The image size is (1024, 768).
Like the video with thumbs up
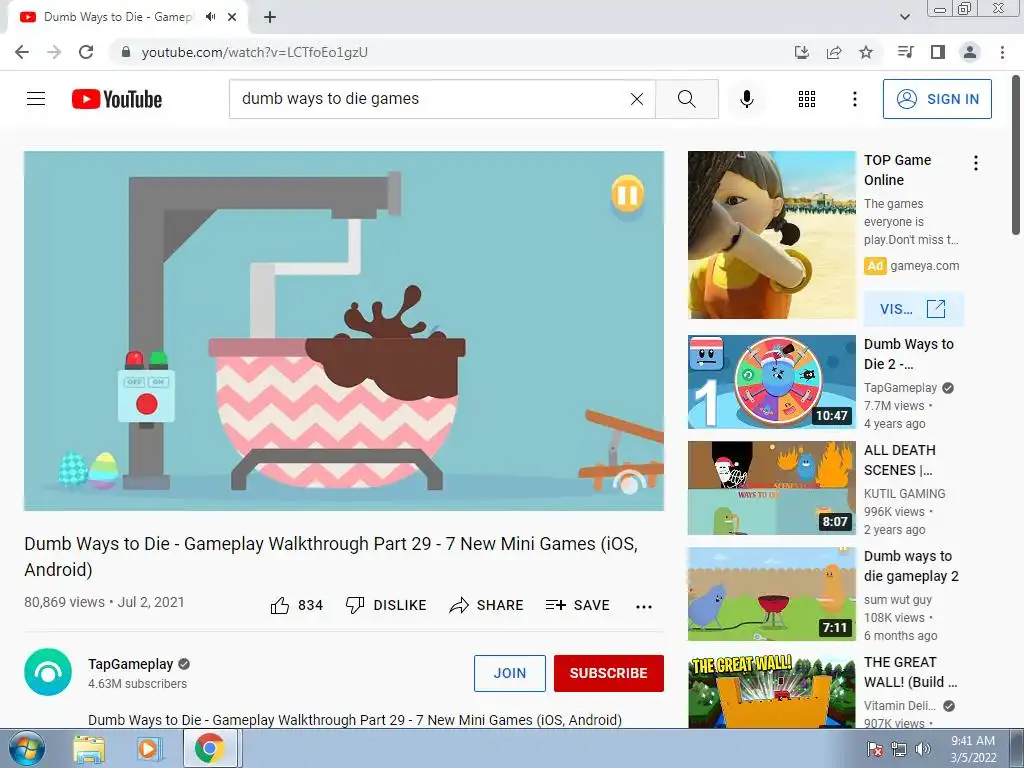[x=296, y=605]
